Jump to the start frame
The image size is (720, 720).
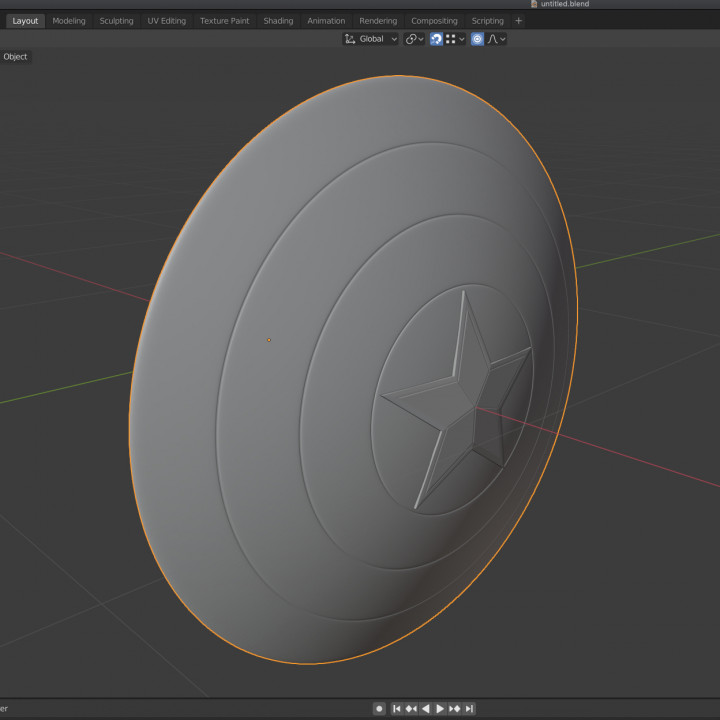pyautogui.click(x=397, y=709)
